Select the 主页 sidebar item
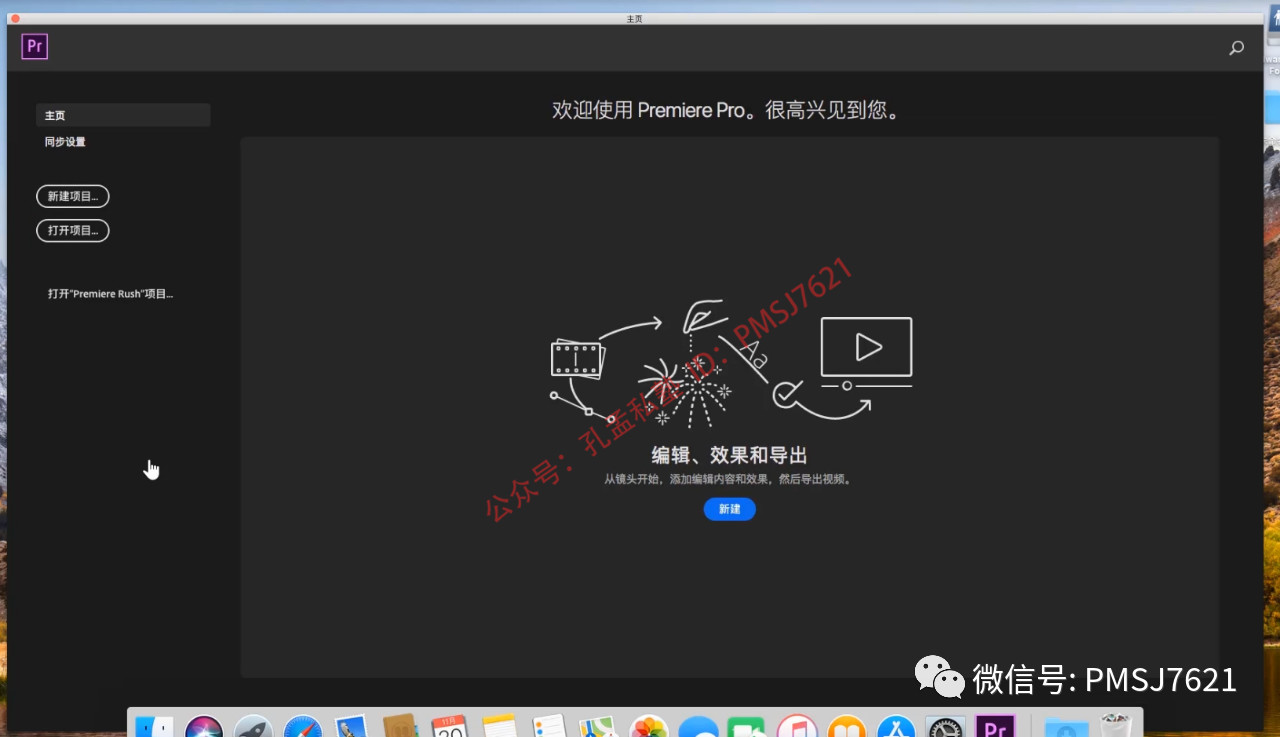 123,115
